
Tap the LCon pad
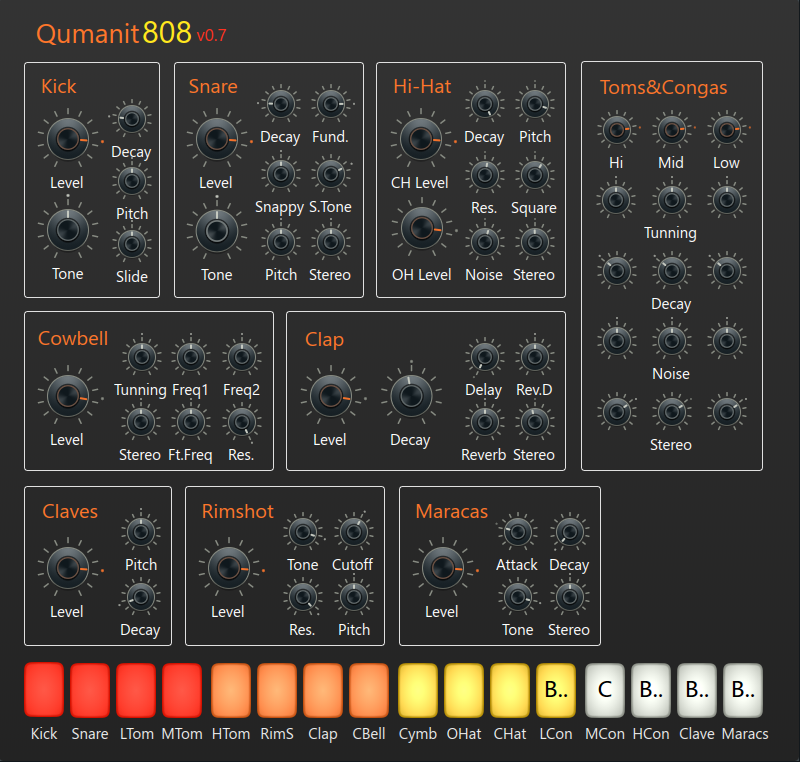556,690
